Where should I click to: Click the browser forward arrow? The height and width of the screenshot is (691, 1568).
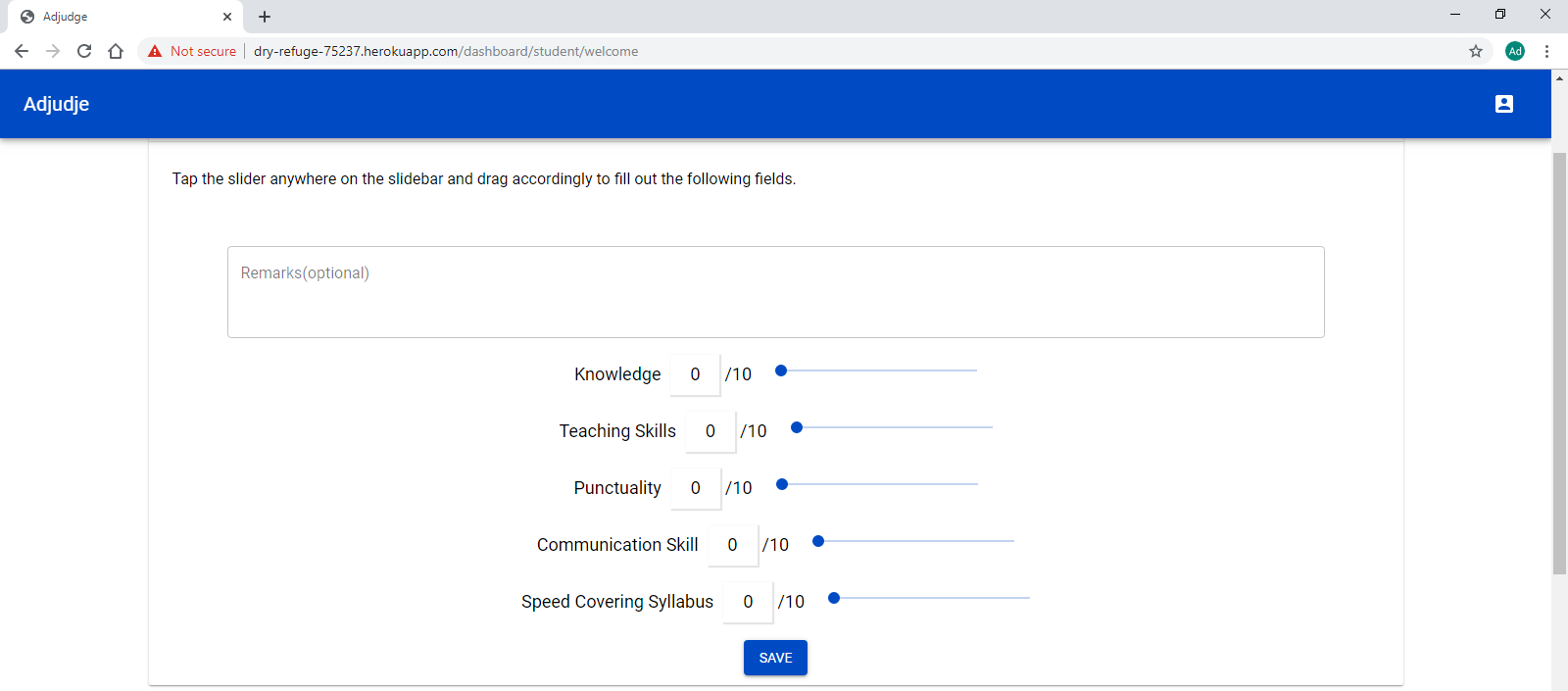[53, 51]
